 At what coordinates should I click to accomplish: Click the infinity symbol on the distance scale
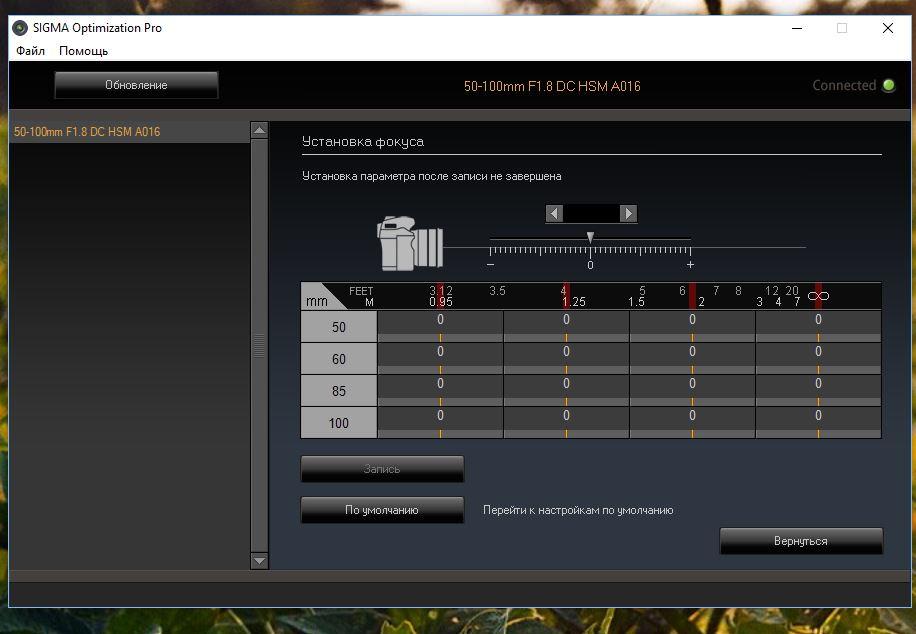[818, 296]
